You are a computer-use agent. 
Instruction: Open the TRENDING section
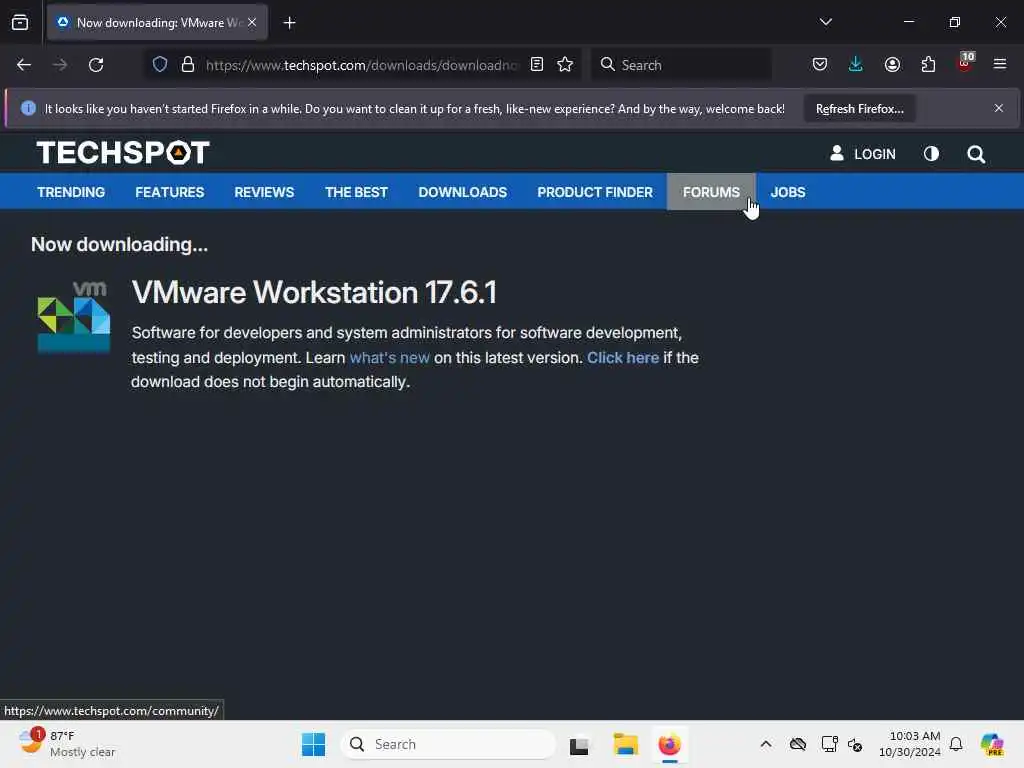[71, 192]
